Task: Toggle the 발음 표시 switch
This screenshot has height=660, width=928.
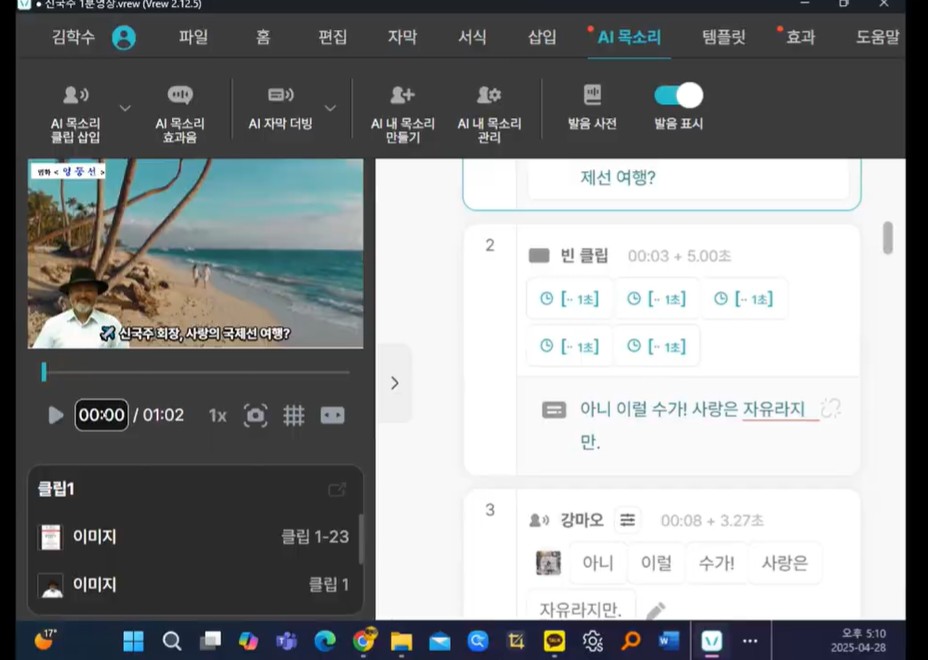Action: [678, 95]
